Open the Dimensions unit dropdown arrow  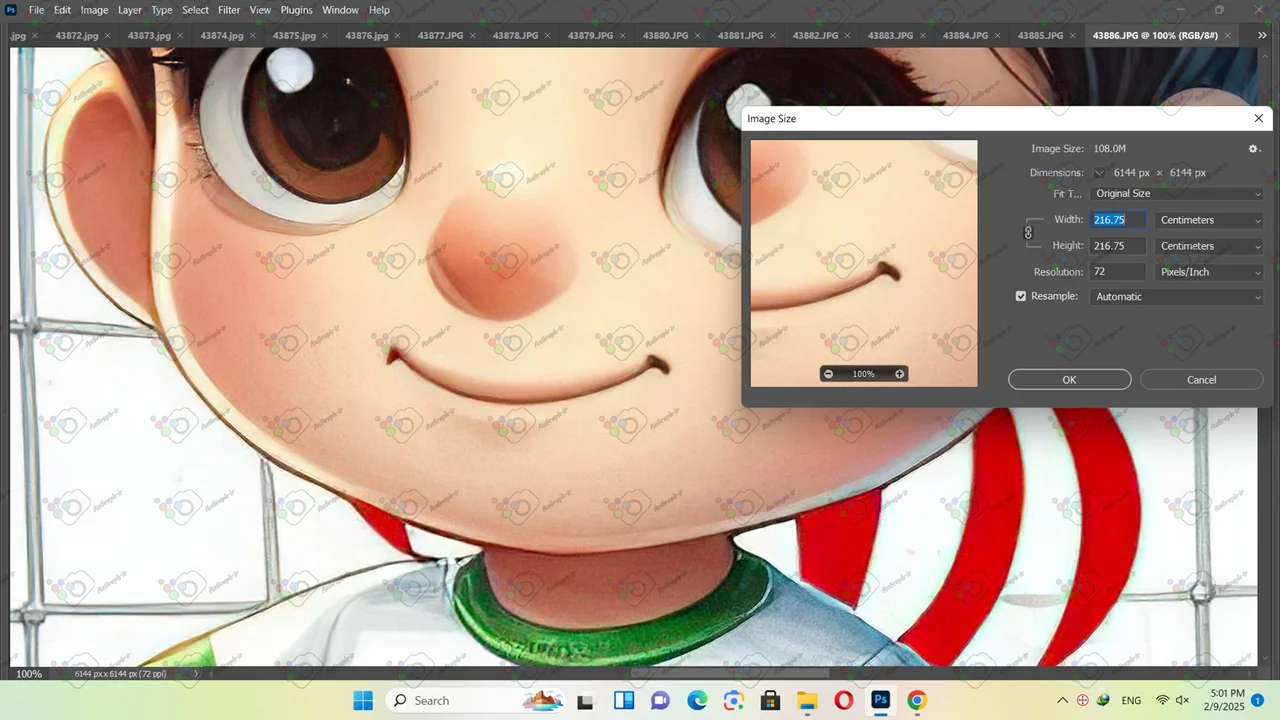point(1099,173)
